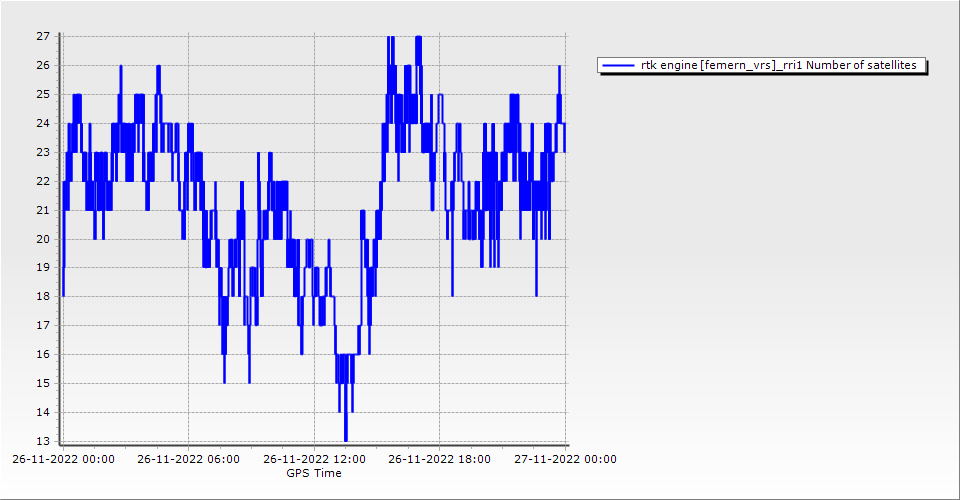Click the 27-11-2022 00:00 time label
Image resolution: width=960 pixels, height=500 pixels.
[x=565, y=460]
